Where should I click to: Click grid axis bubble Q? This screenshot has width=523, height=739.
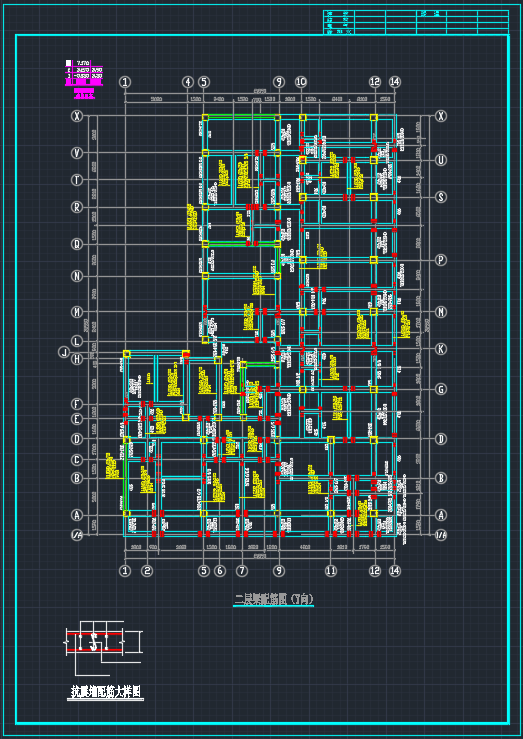tap(77, 244)
